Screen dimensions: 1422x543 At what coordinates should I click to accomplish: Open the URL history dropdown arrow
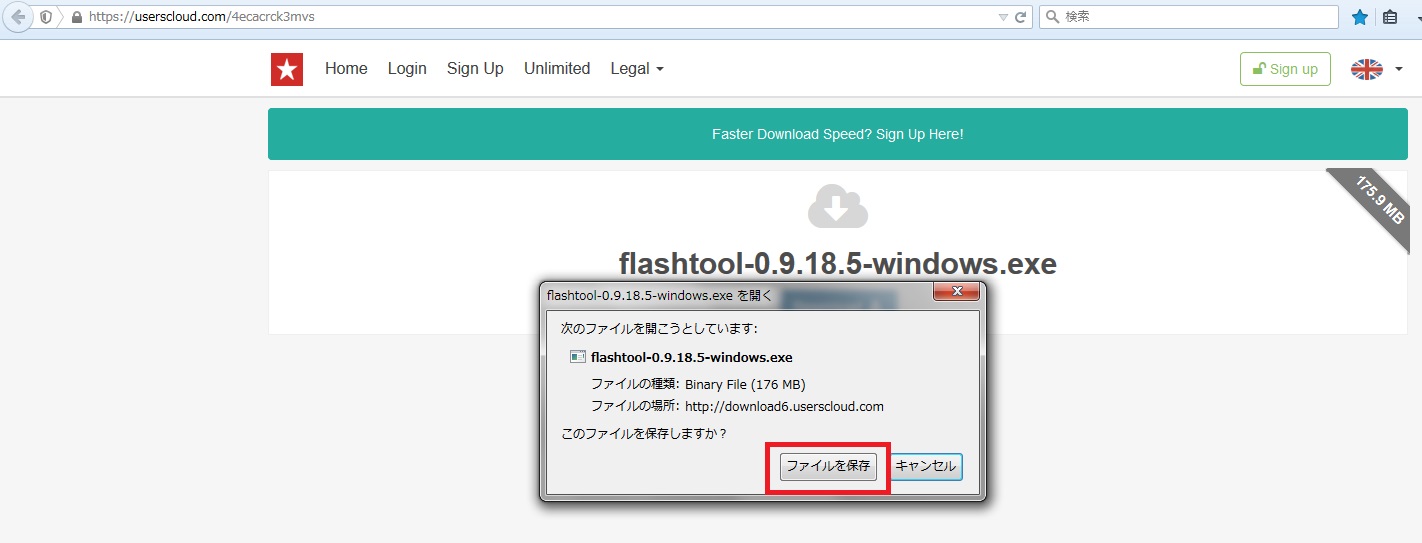tap(1003, 17)
